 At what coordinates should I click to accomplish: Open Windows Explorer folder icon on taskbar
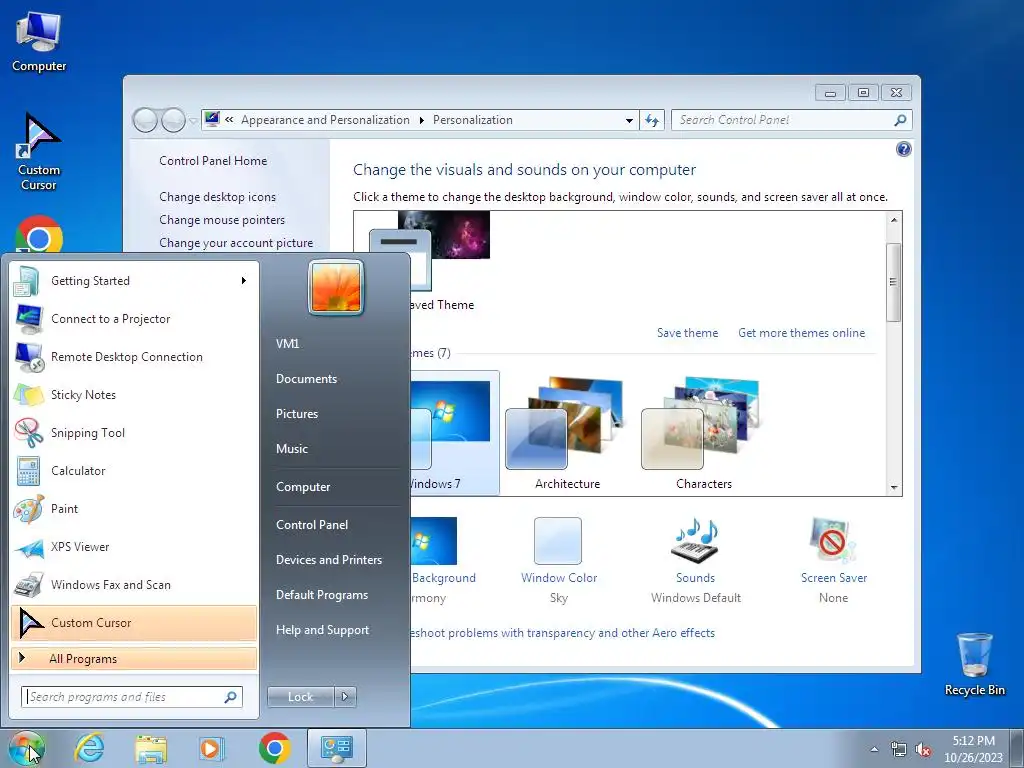click(x=151, y=748)
